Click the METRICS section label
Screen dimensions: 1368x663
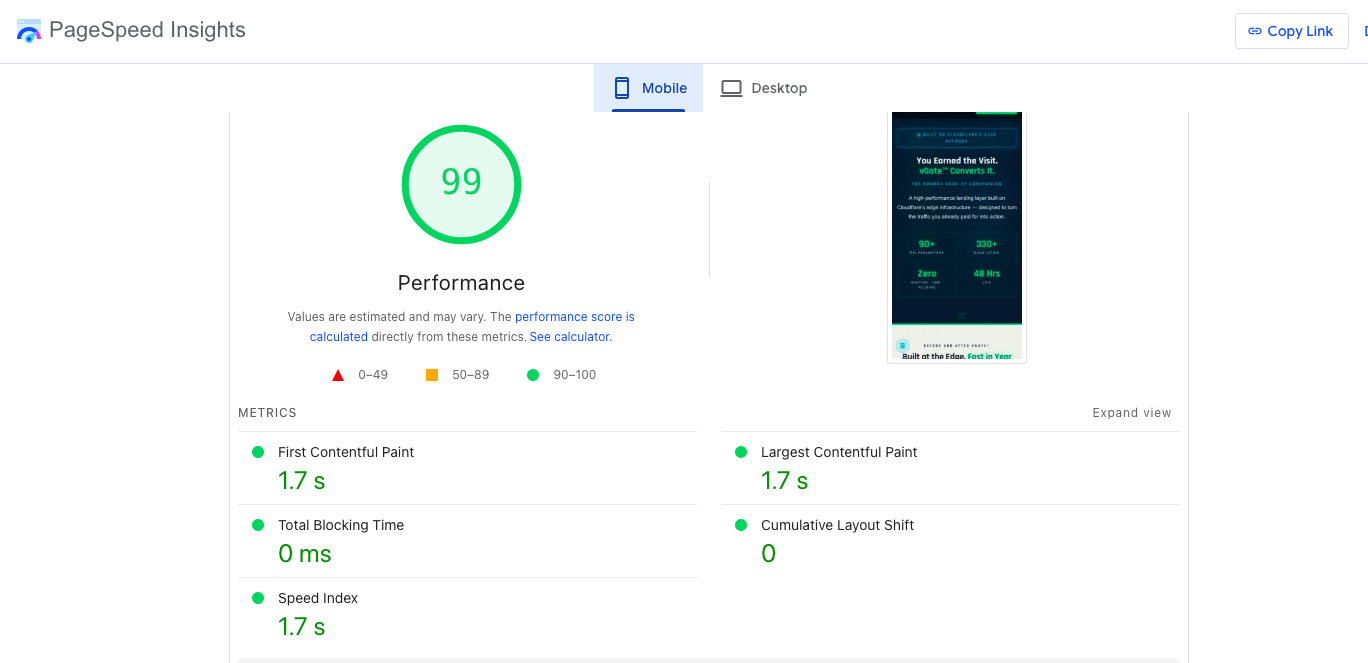coord(267,413)
